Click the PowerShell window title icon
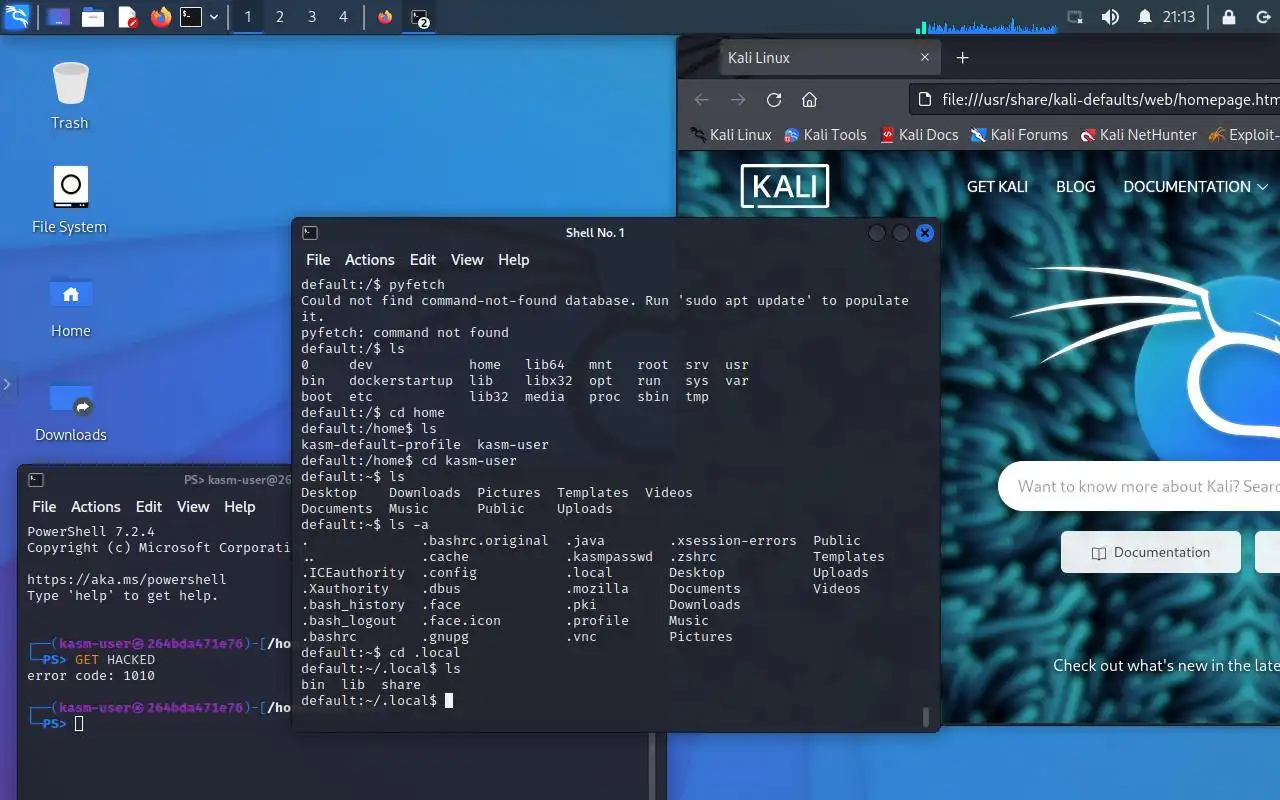 point(36,480)
